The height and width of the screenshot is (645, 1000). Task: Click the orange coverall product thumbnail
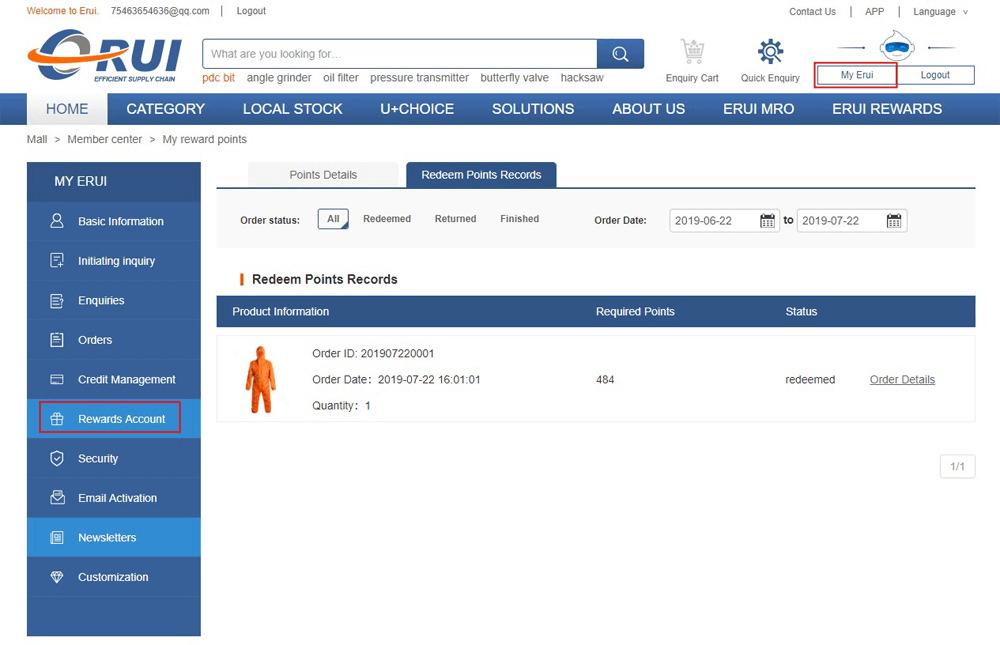coord(261,380)
